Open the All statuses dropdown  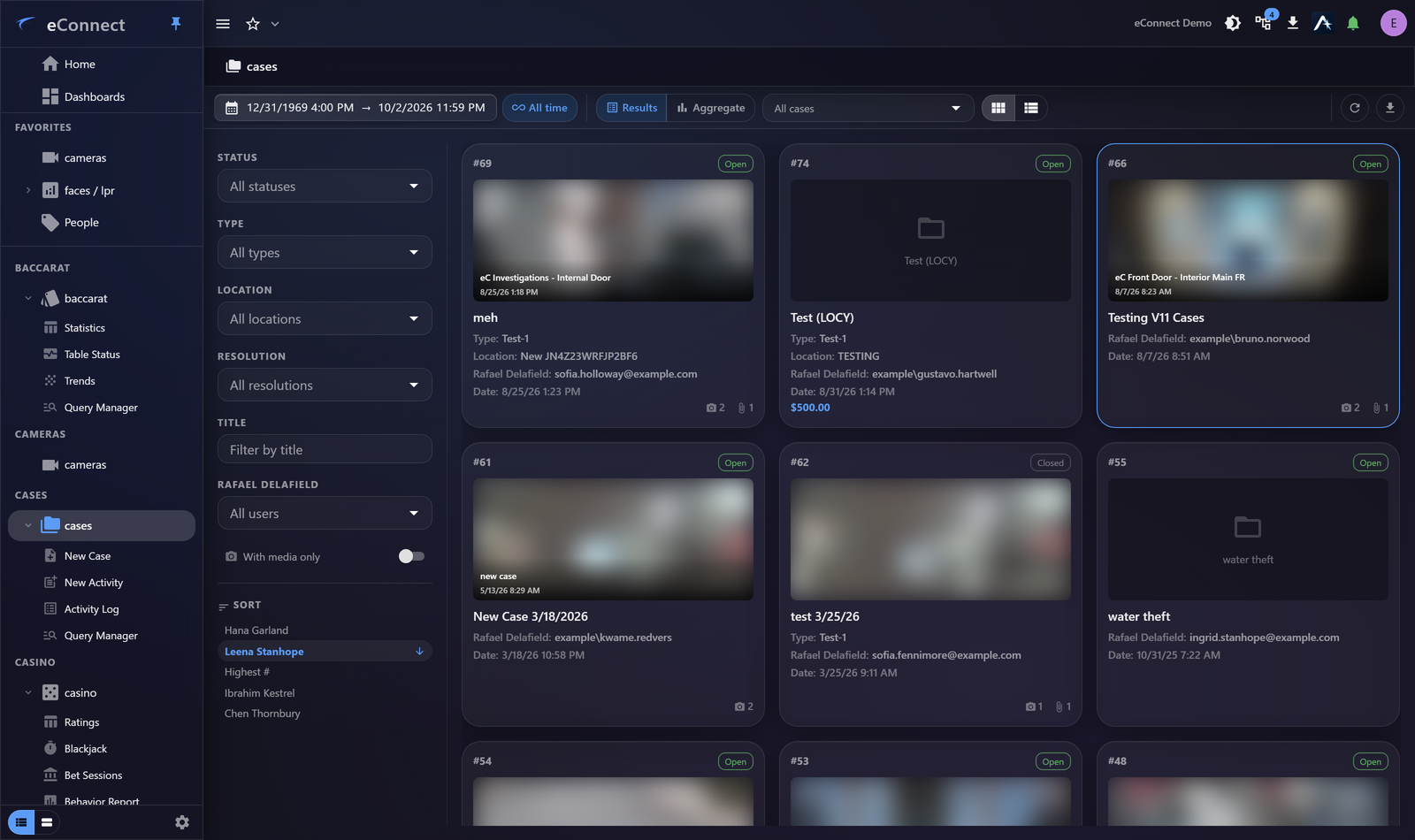tap(325, 187)
